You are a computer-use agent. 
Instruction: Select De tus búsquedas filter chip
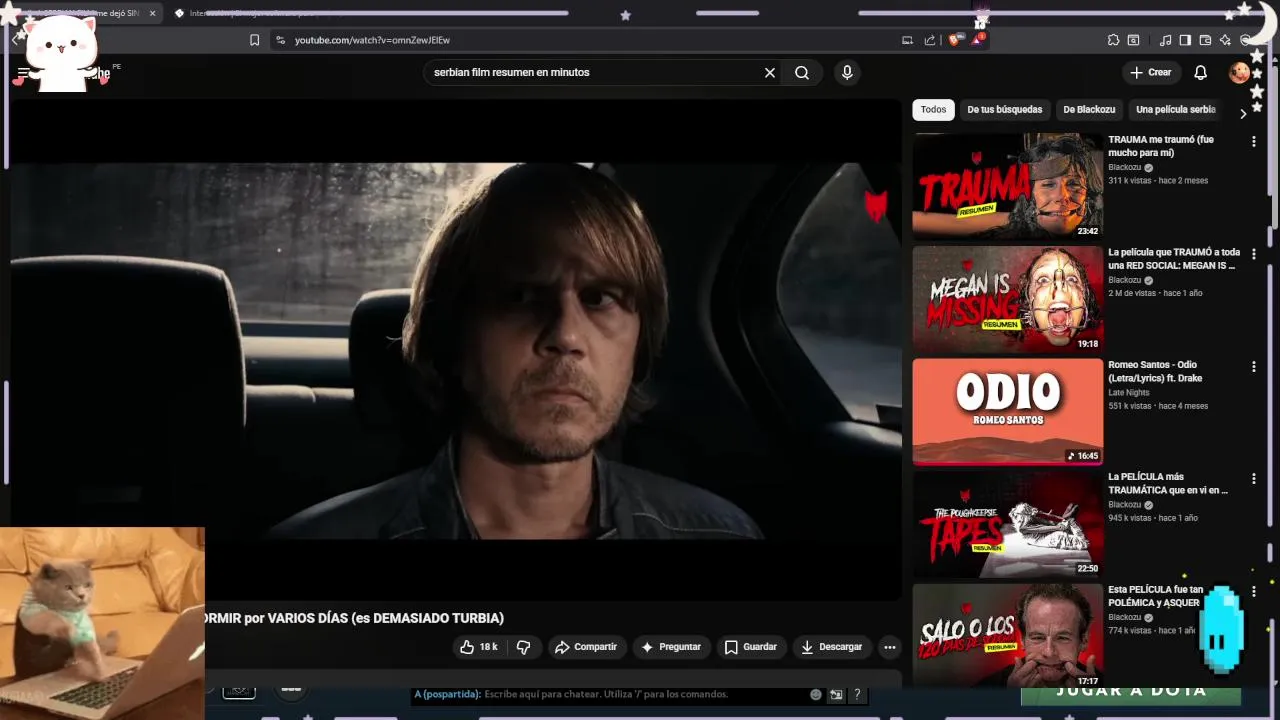1004,110
